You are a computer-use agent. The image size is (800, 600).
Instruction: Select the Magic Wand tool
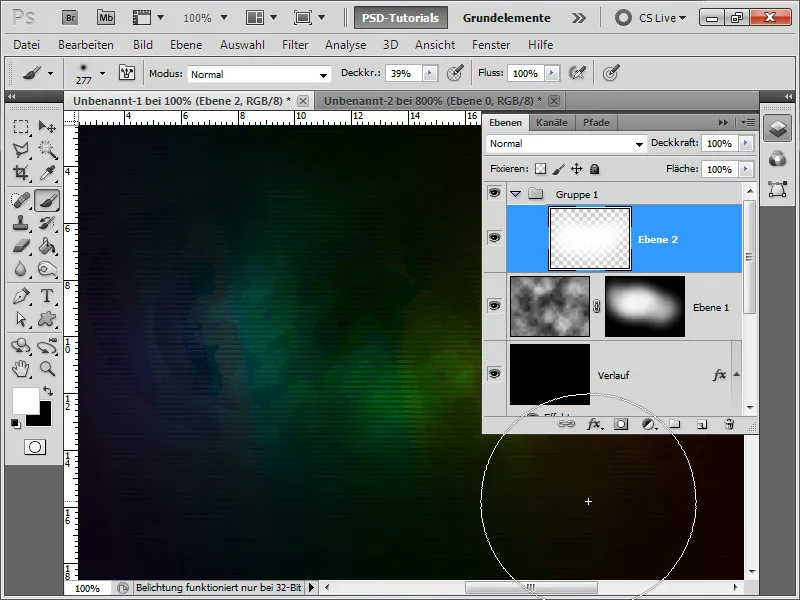coord(47,149)
